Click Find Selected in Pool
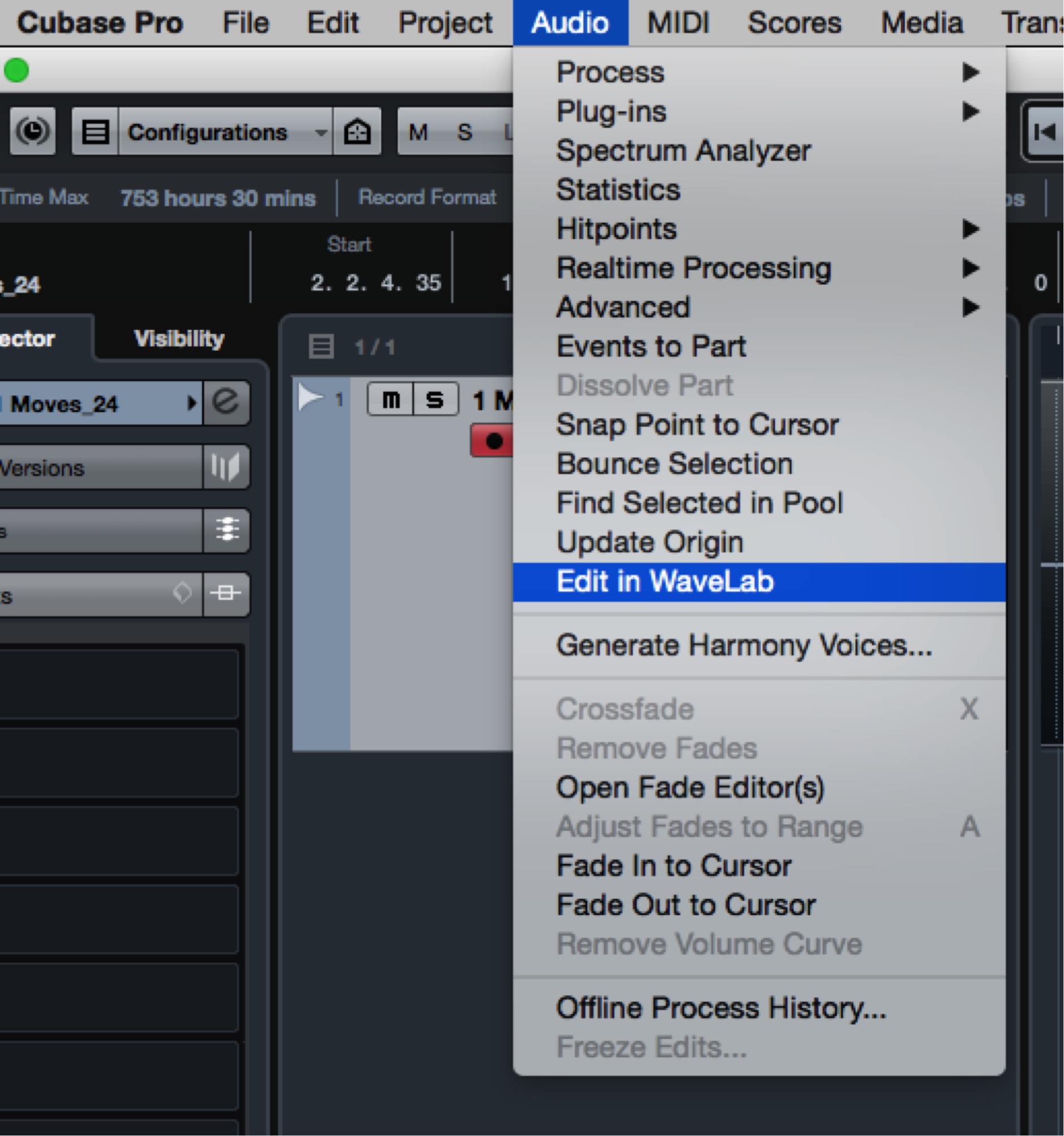The image size is (1064, 1136). coord(759,503)
